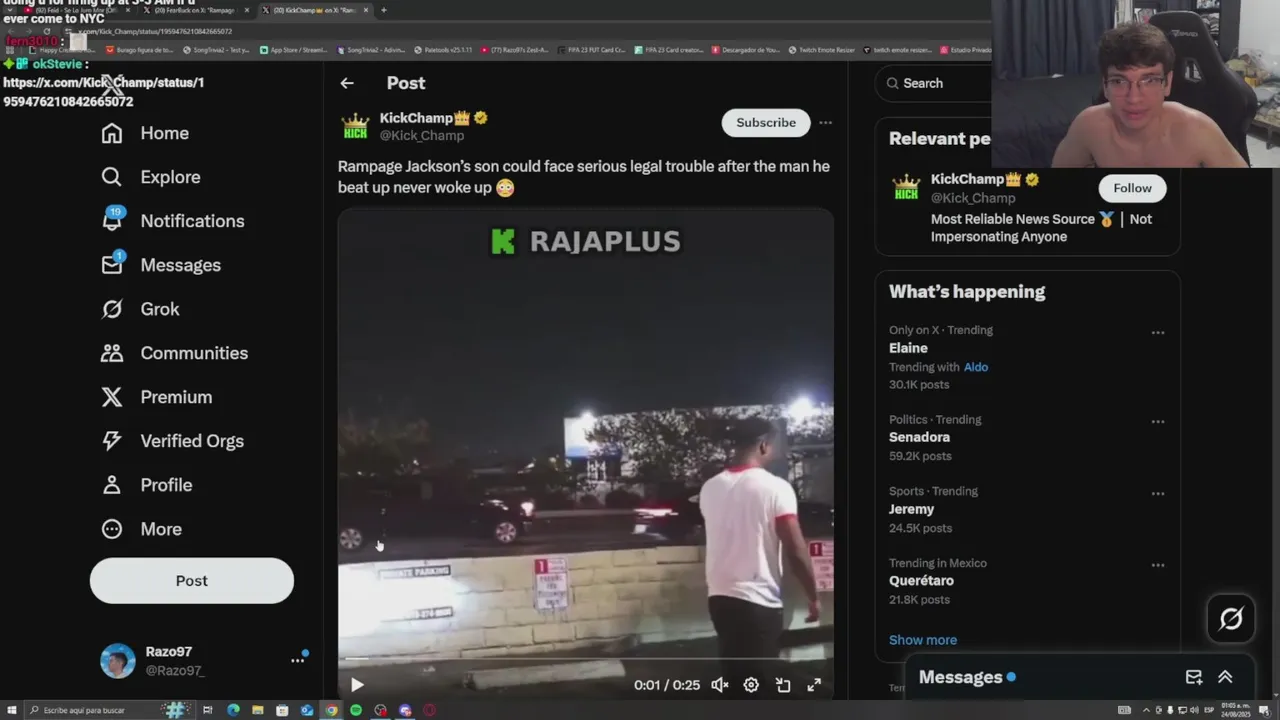Expand the Messages drawer
Viewport: 1280px width, 720px height.
coord(1225,677)
